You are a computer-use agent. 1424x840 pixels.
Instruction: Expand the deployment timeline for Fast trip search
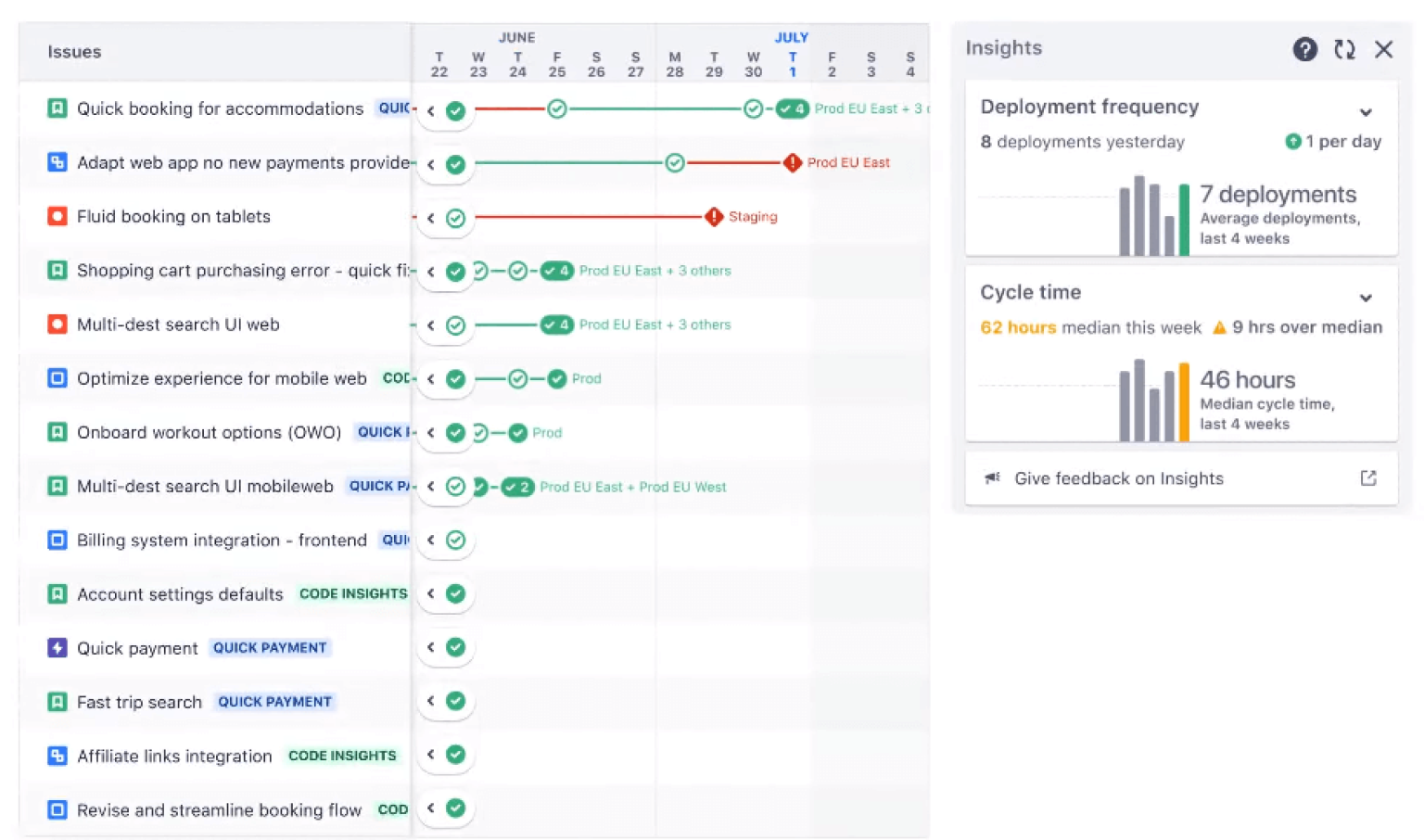(432, 702)
